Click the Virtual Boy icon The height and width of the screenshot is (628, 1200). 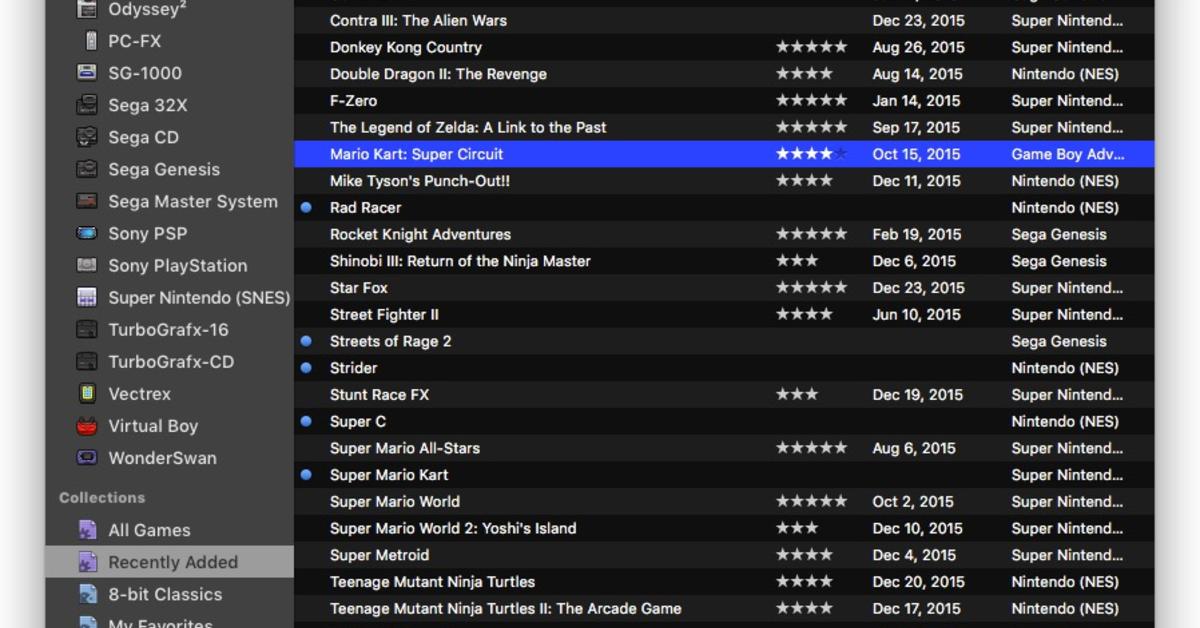pyautogui.click(x=89, y=425)
